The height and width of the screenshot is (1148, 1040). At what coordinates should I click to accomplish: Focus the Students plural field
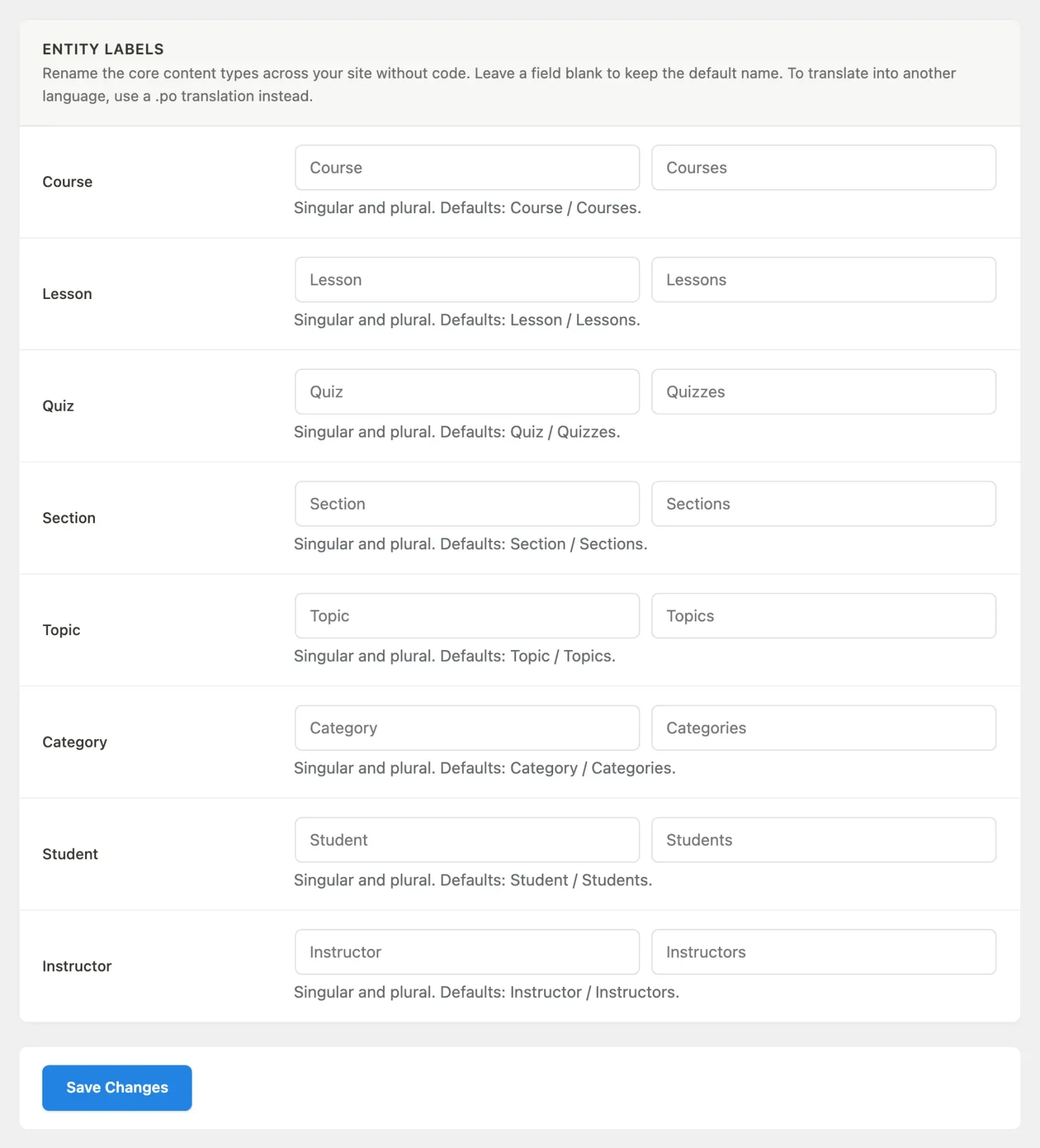click(824, 840)
